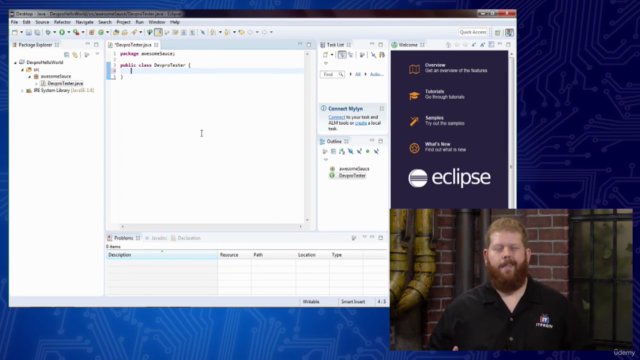This screenshot has height=360, width=640.
Task: Open the Navigate menu
Action: [x=84, y=22]
